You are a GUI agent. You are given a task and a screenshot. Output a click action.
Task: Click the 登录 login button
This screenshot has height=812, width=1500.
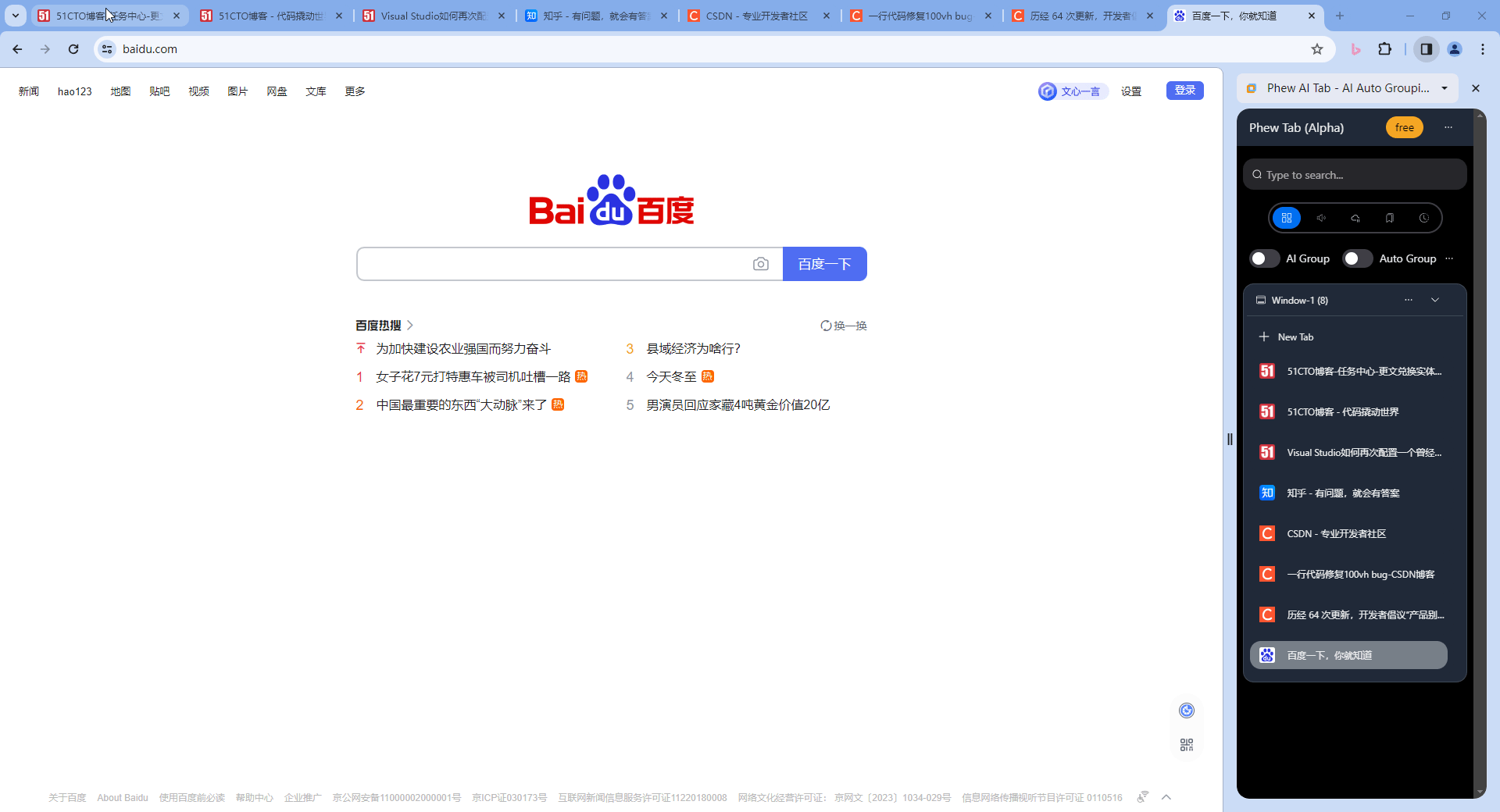tap(1184, 90)
